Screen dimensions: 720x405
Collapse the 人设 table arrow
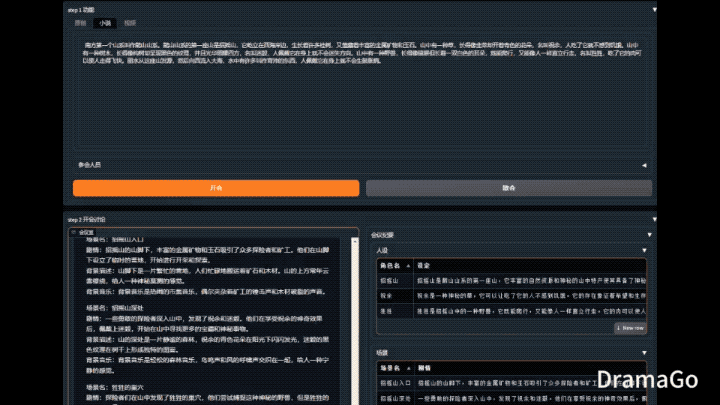click(644, 251)
